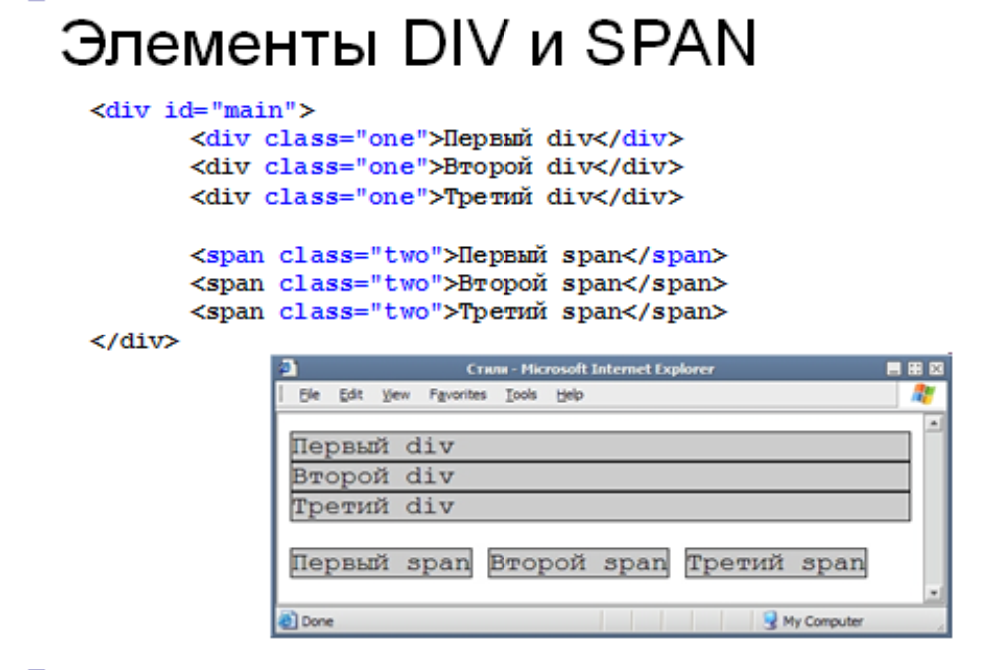Screen dimensions: 1005x670
Task: Click the code line containing Первый div
Action: pyautogui.click(x=437, y=138)
